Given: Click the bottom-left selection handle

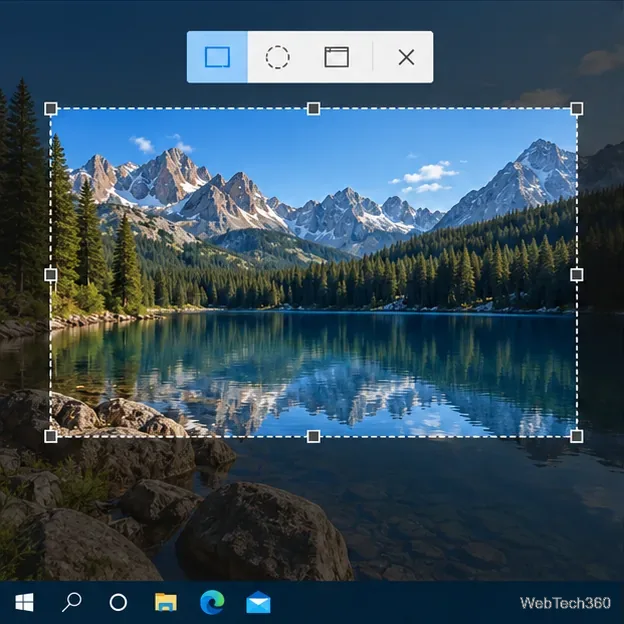Looking at the screenshot, I should 51,436.
